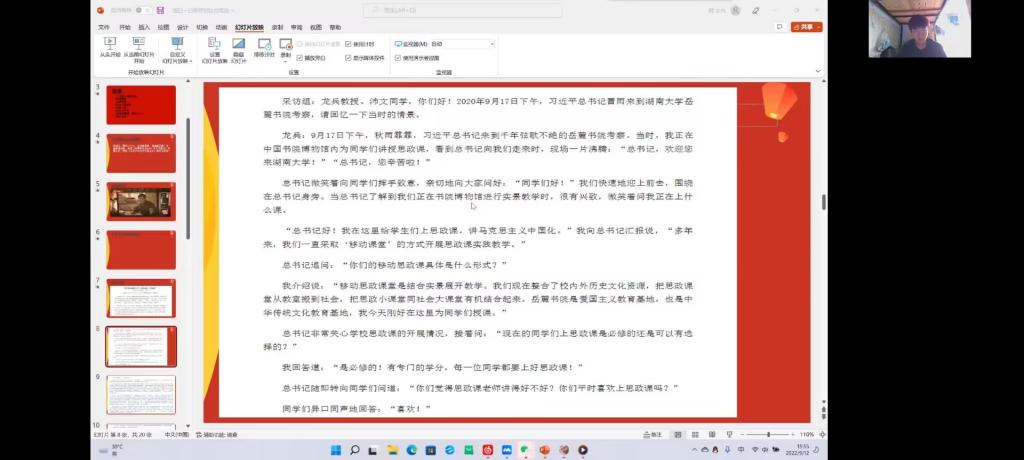
Task: Click the 110% zoom level button
Action: click(807, 435)
